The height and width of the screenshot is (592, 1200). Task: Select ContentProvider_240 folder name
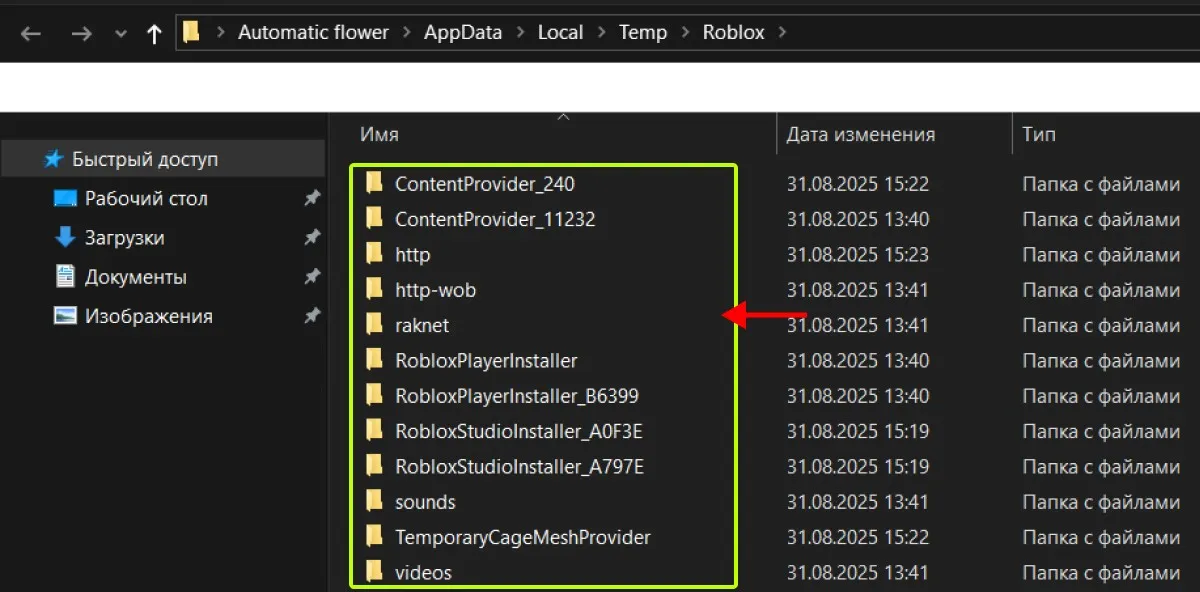tap(485, 184)
